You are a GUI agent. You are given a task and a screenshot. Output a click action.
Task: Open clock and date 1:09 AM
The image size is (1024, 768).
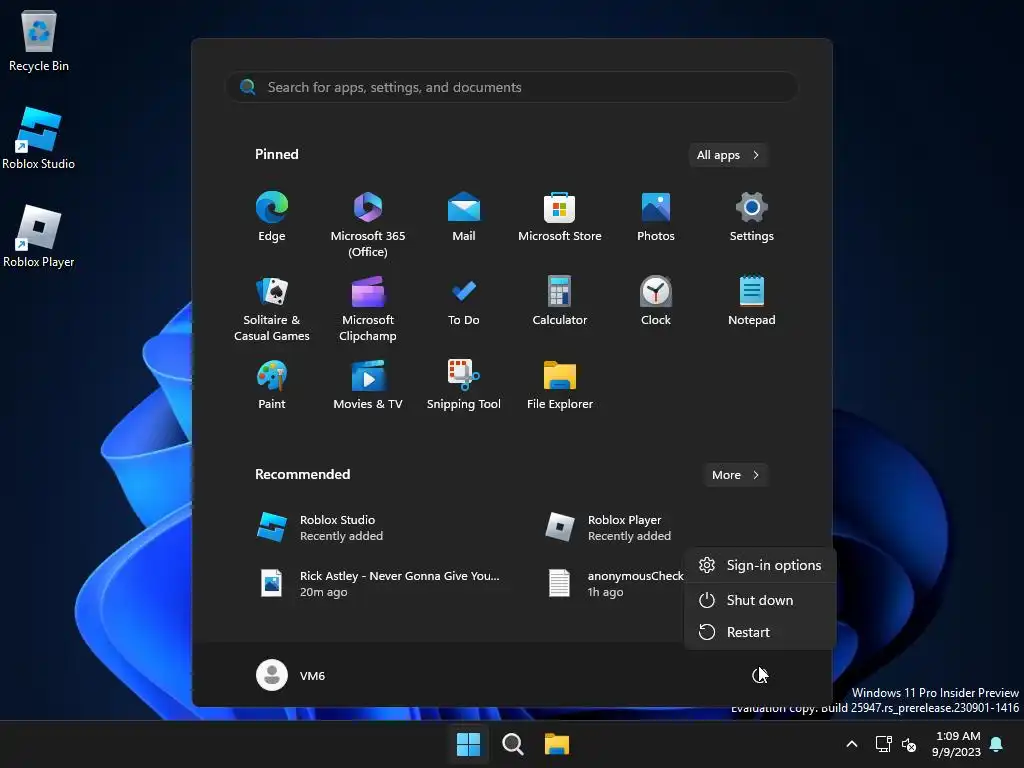957,744
